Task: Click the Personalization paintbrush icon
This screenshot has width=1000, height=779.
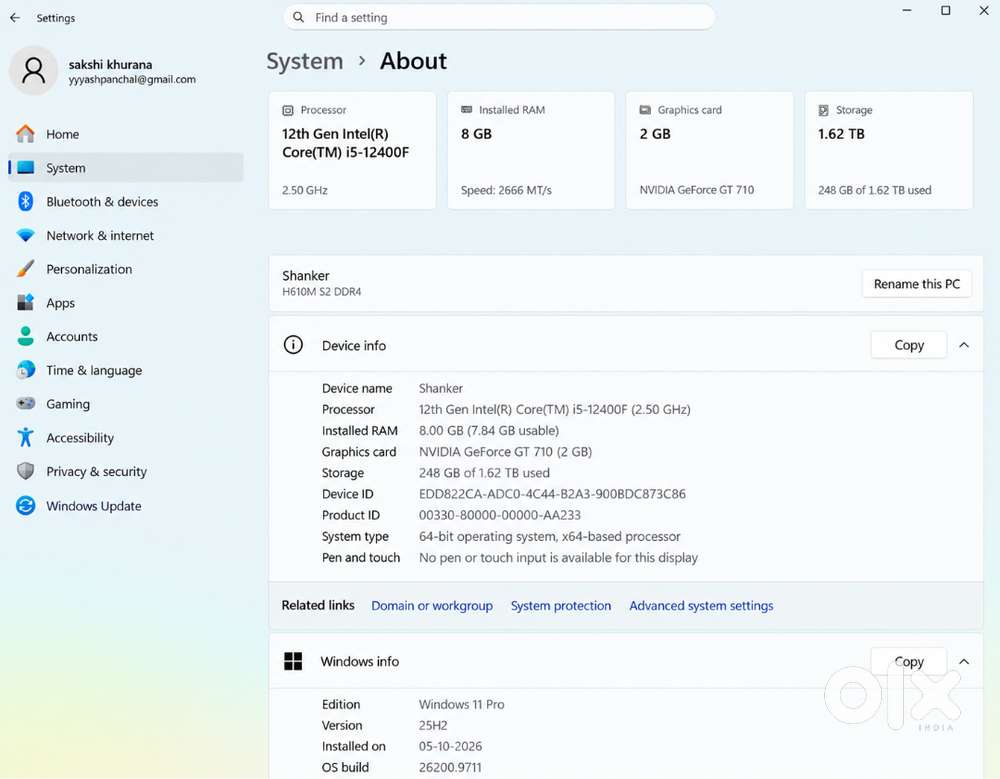Action: (26, 269)
